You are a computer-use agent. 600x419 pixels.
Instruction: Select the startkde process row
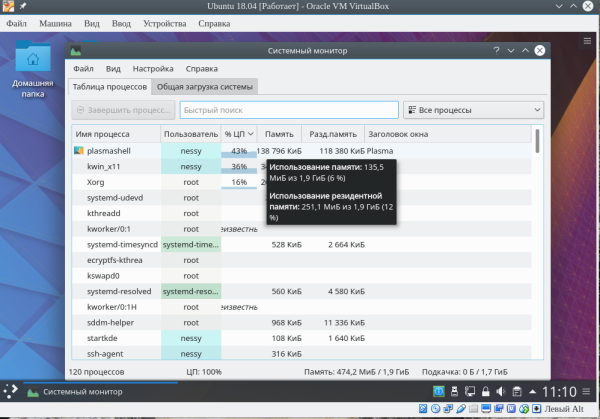coord(302,338)
